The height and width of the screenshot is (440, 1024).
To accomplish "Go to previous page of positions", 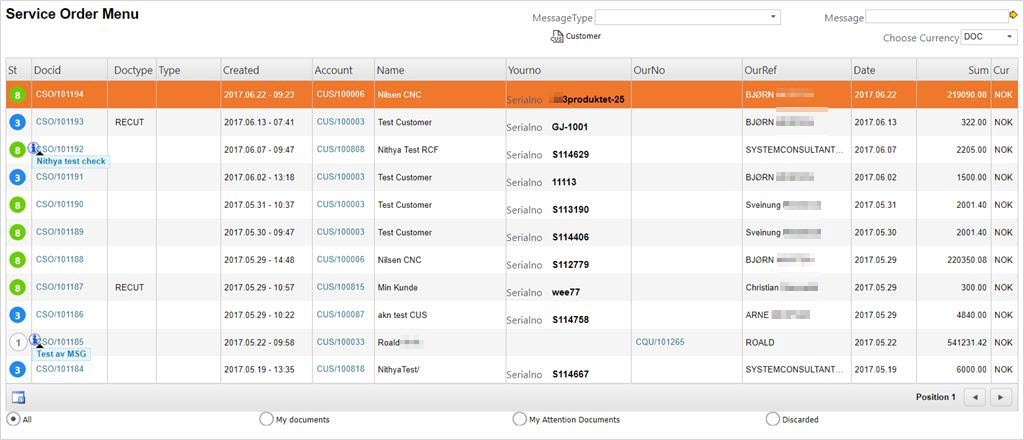I will click(x=973, y=397).
